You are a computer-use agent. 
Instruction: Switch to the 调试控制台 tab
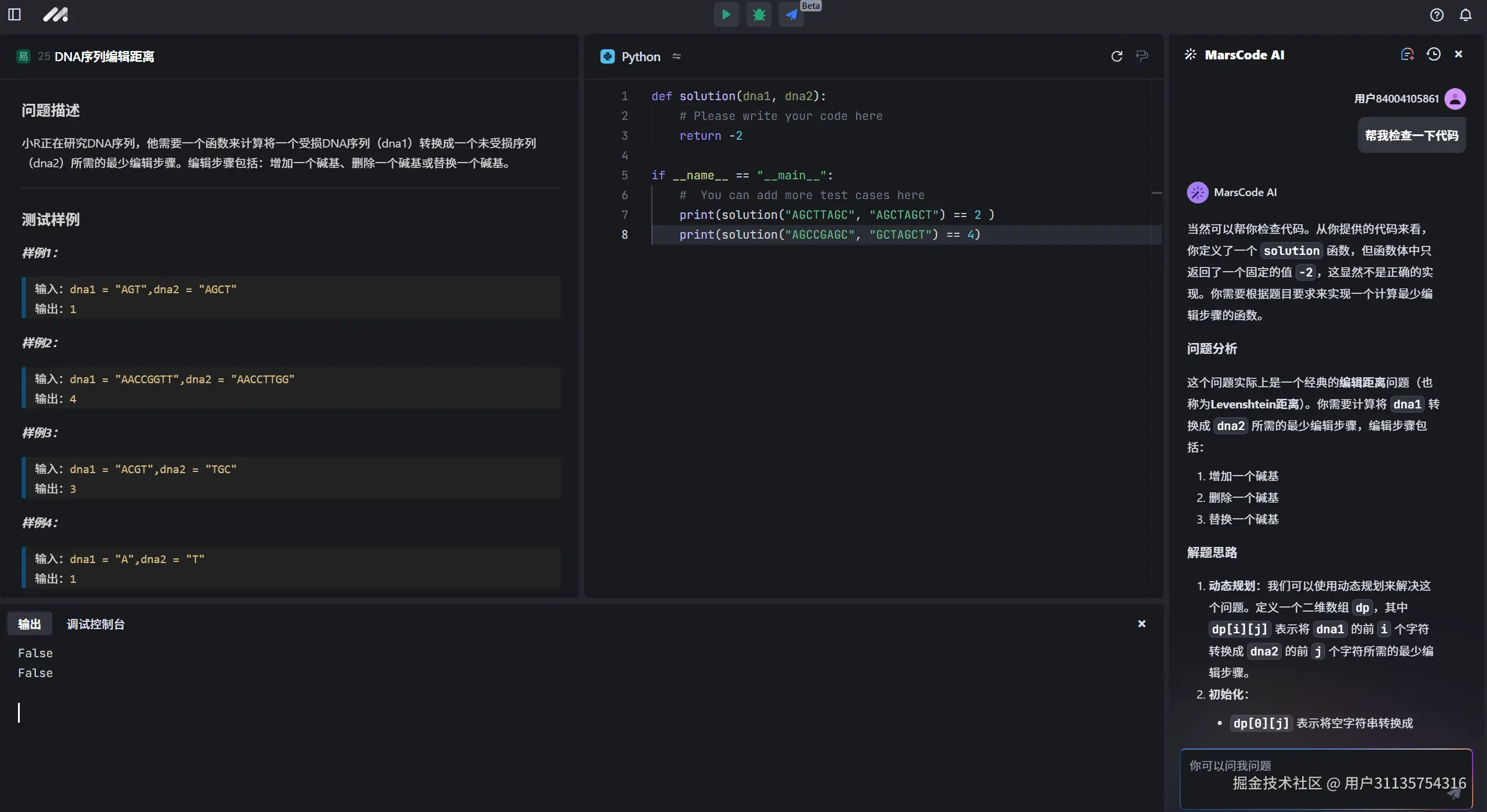tap(95, 624)
